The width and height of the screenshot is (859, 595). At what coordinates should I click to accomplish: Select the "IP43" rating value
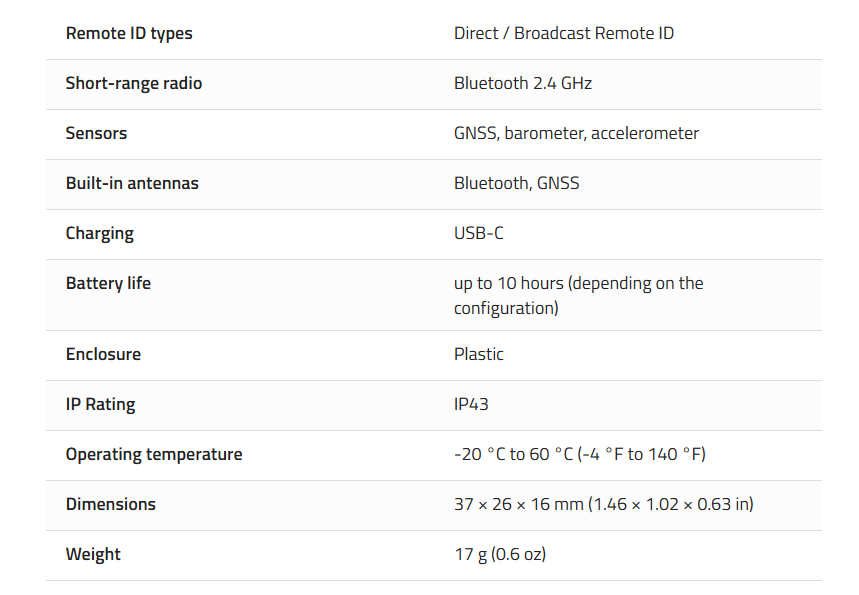pos(471,405)
